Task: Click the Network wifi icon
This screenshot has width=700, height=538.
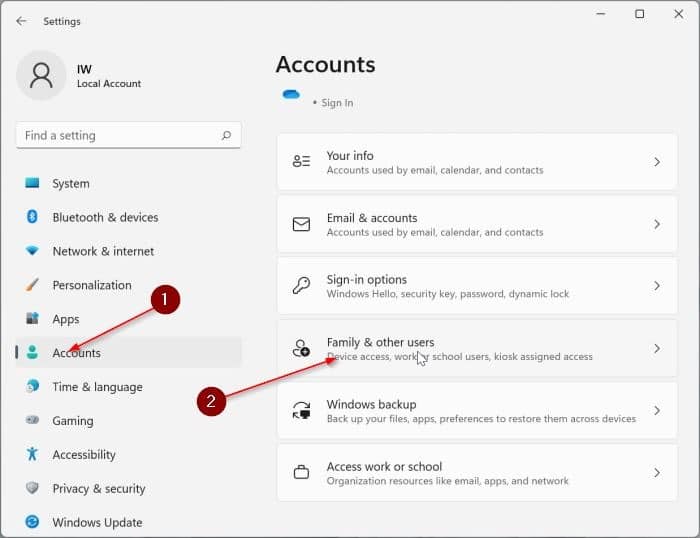Action: pyautogui.click(x=32, y=250)
